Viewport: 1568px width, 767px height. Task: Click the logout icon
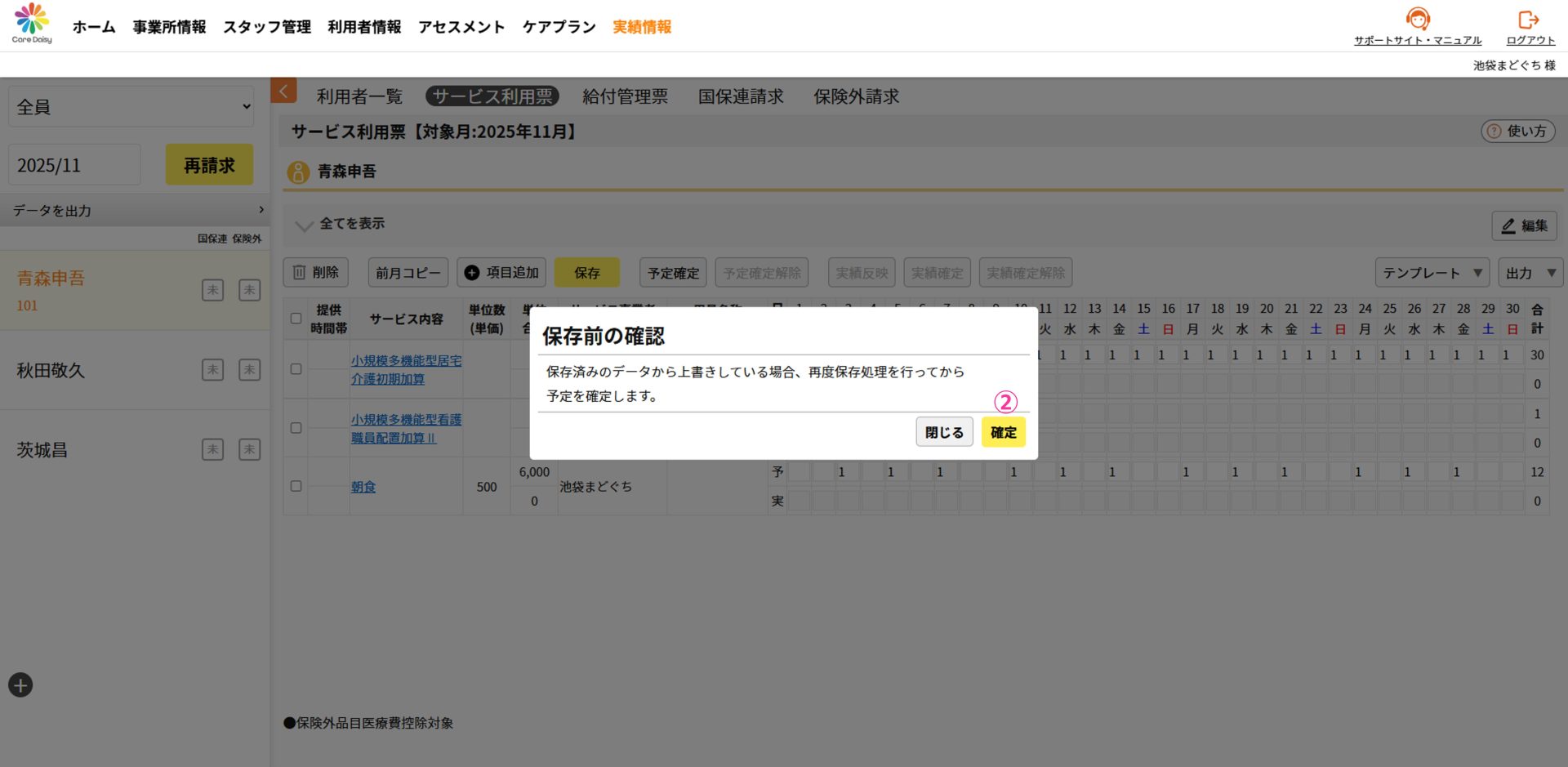pos(1529,19)
